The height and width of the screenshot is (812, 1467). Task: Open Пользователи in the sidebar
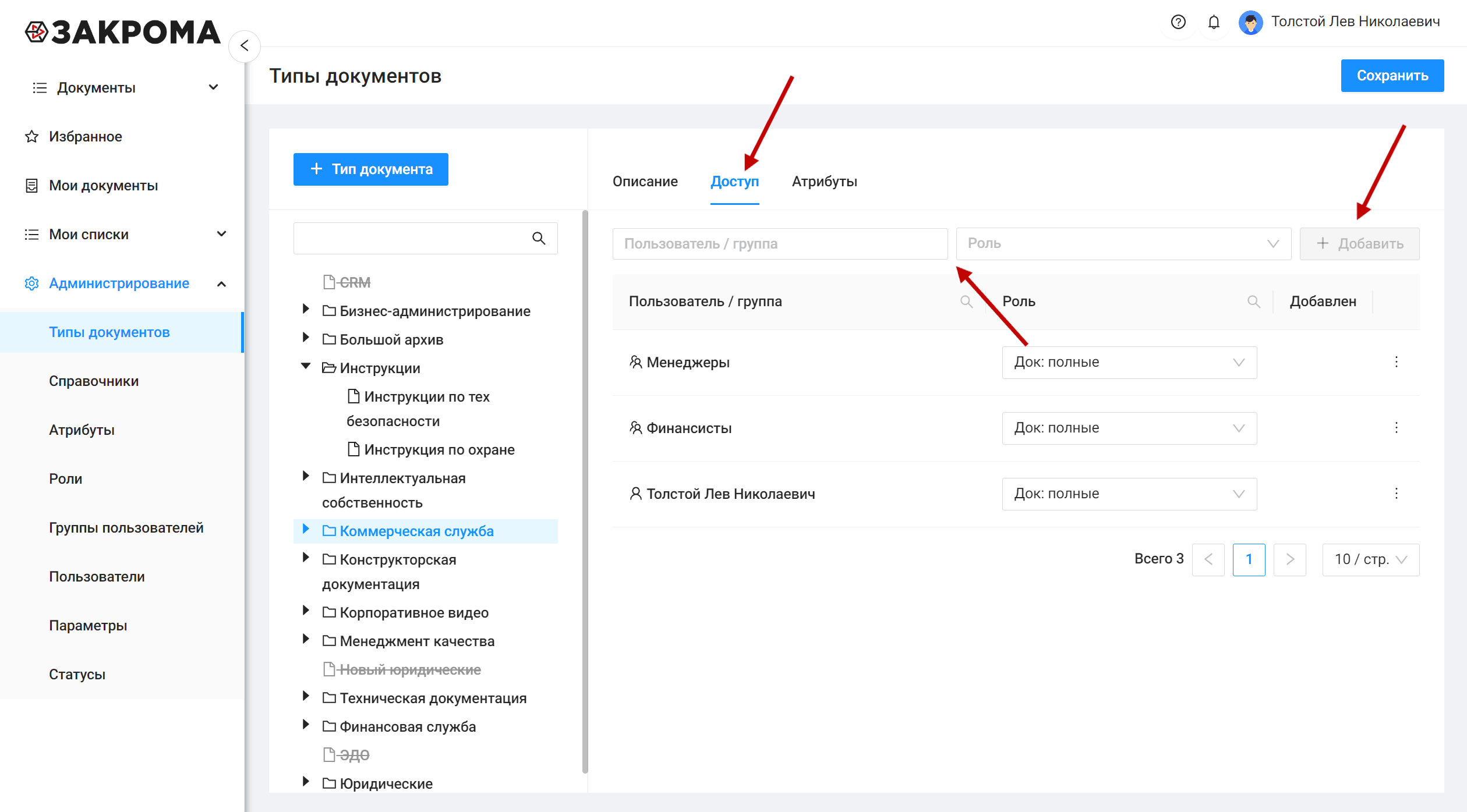[97, 577]
